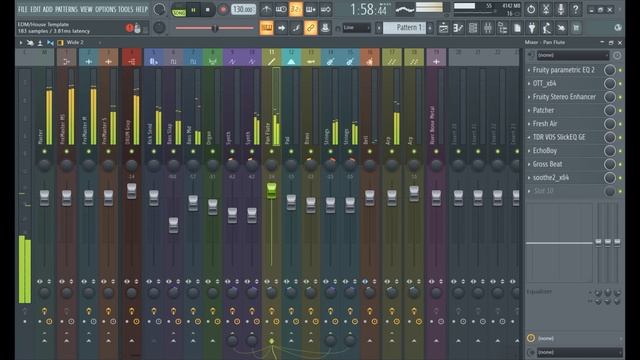Viewport: 640px width, 360px height.
Task: Toggle the 3-2-1 recording countdown icon
Action: click(x=296, y=9)
